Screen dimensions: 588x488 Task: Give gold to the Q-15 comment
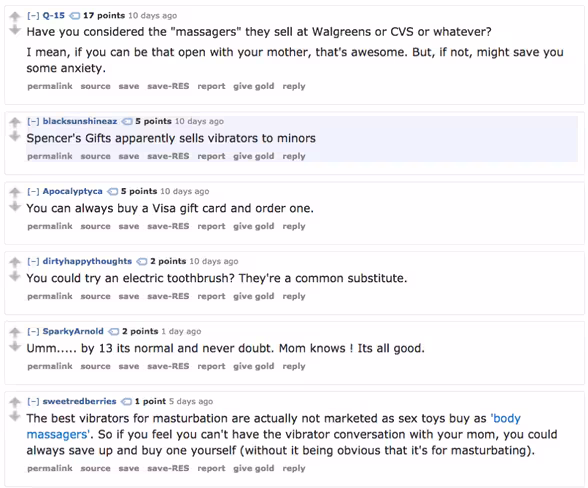click(x=254, y=86)
